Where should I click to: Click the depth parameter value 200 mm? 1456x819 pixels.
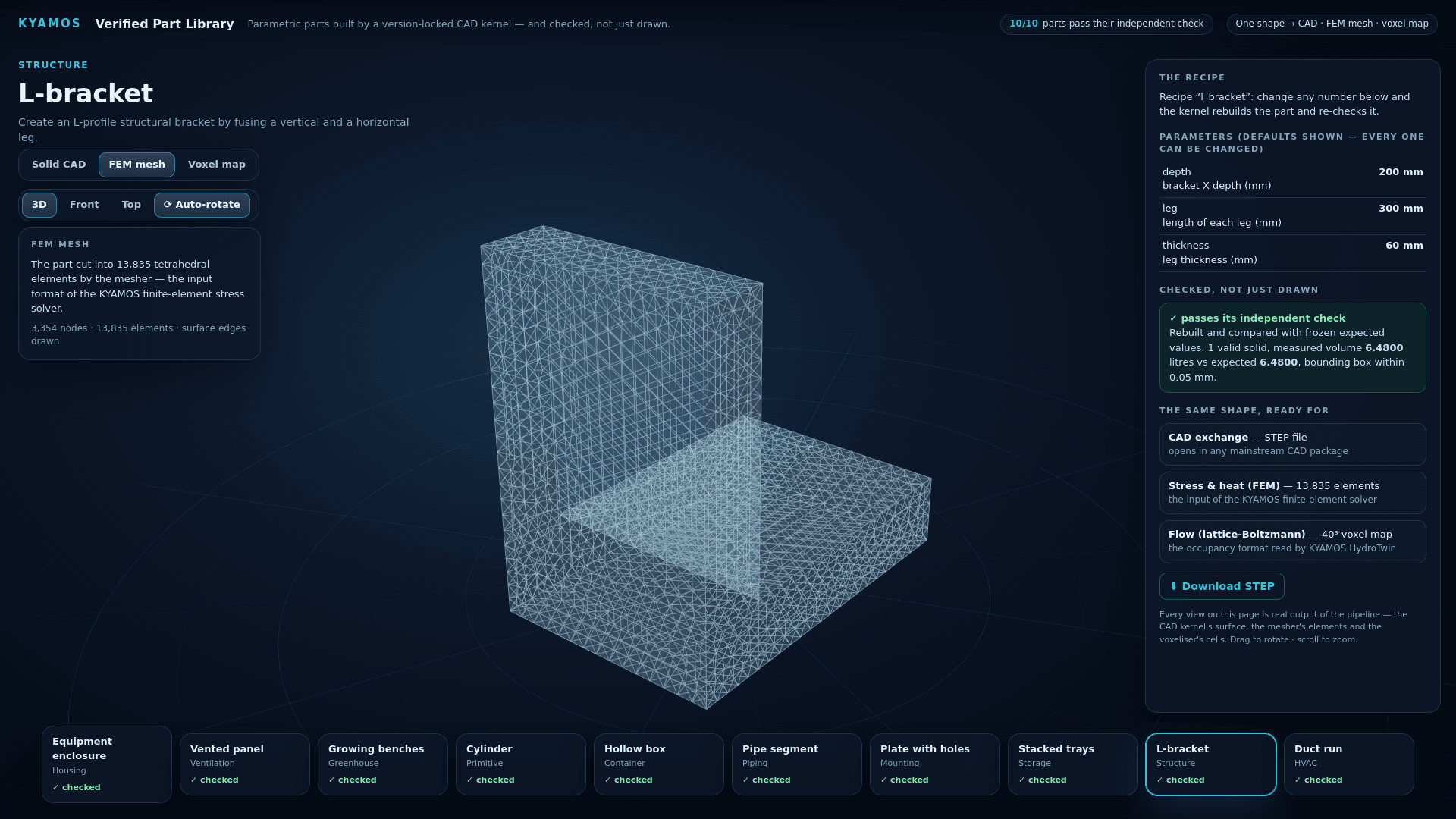point(1401,172)
